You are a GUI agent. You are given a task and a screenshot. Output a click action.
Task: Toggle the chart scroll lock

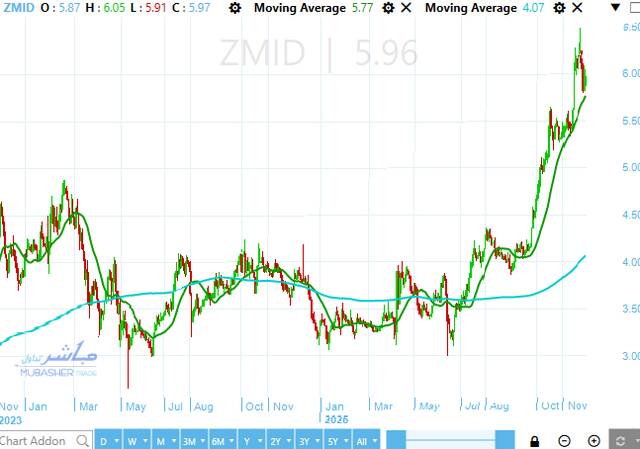[535, 441]
